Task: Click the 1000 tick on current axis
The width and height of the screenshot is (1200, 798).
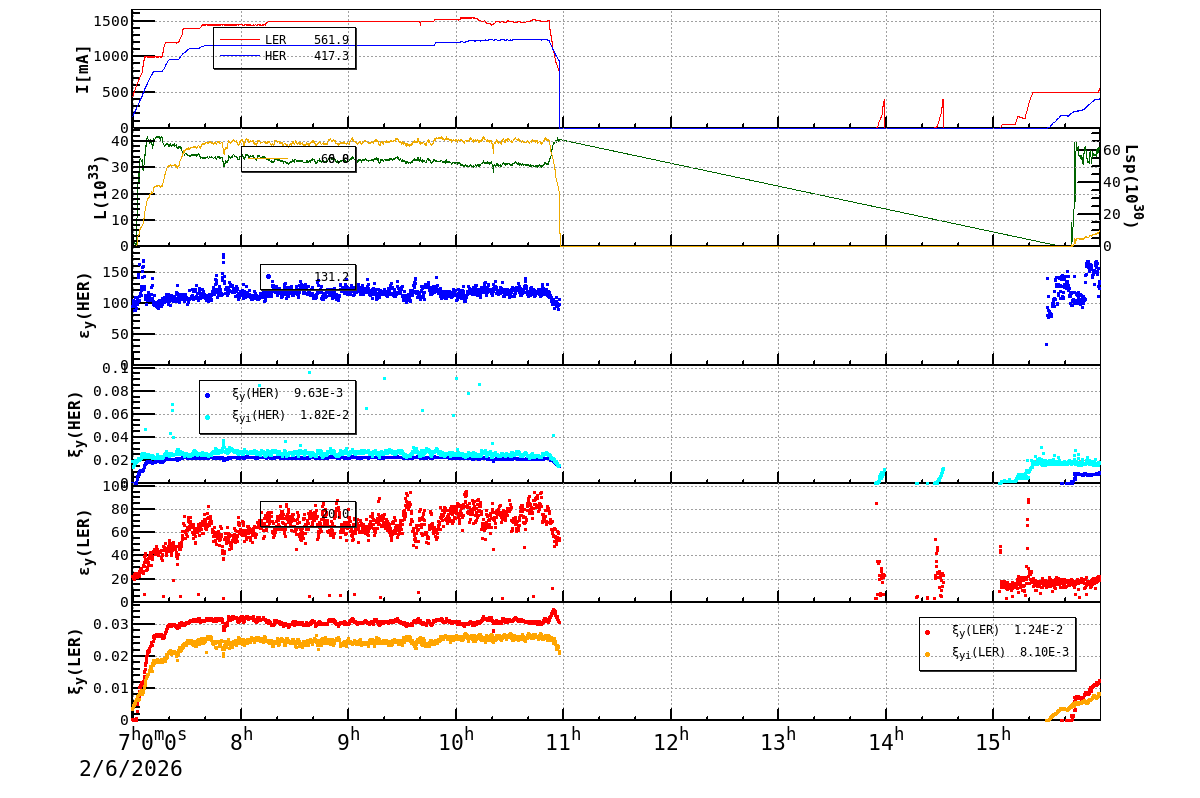Action: pos(110,57)
